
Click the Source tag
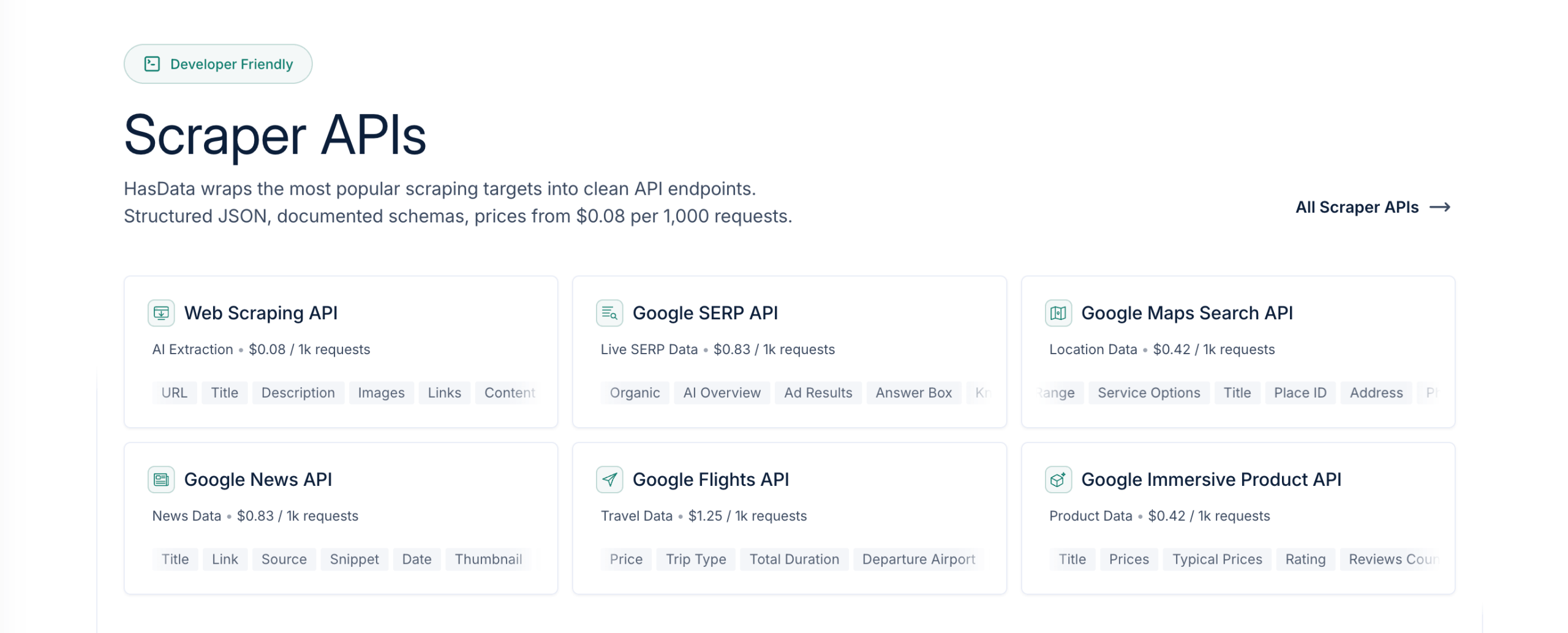[284, 559]
